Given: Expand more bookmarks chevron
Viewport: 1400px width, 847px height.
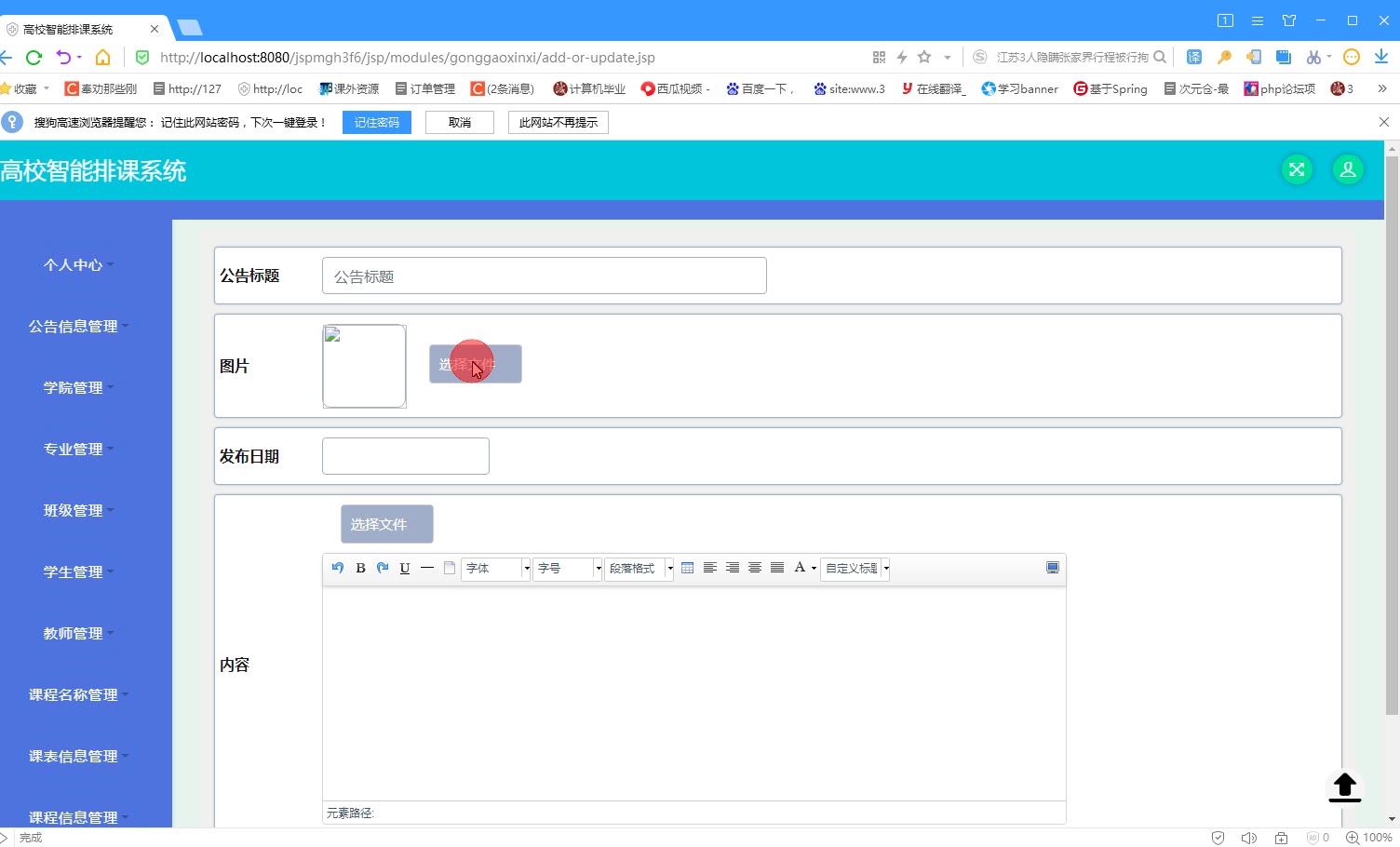Looking at the screenshot, I should click(x=1382, y=89).
